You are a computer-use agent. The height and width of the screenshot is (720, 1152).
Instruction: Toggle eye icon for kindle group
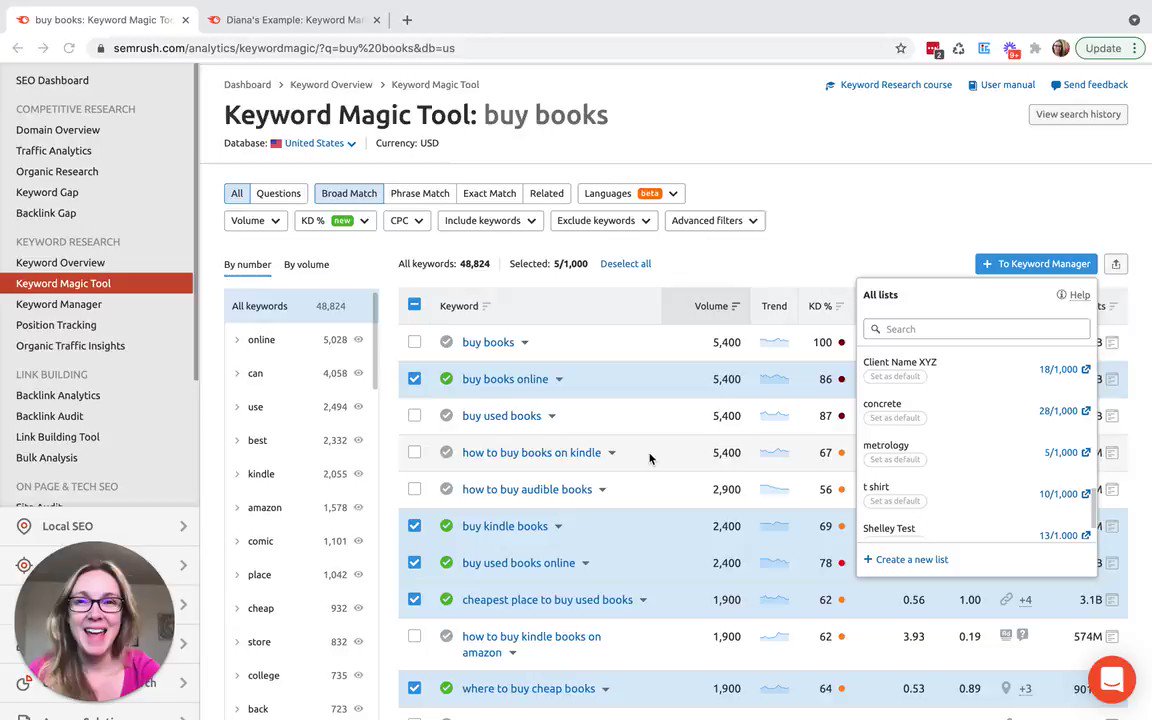coord(359,474)
